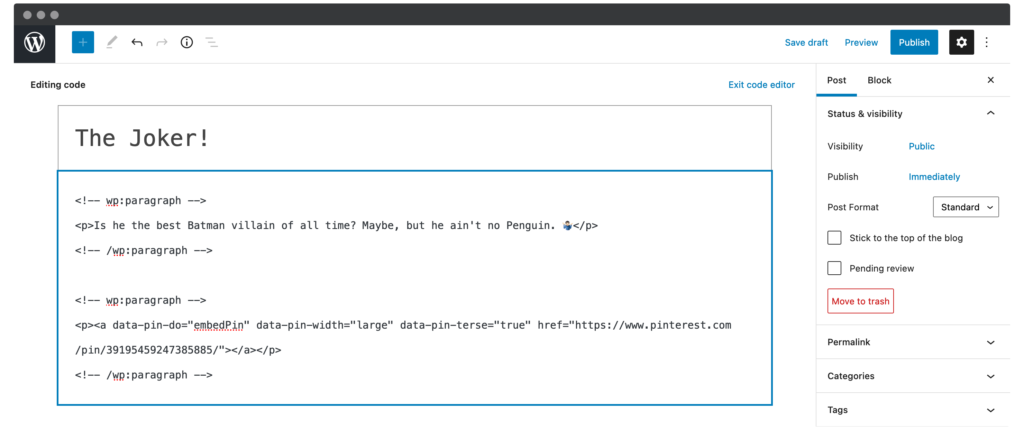This screenshot has width=1024, height=430.
Task: Select the pencil Tools icon
Action: (111, 42)
